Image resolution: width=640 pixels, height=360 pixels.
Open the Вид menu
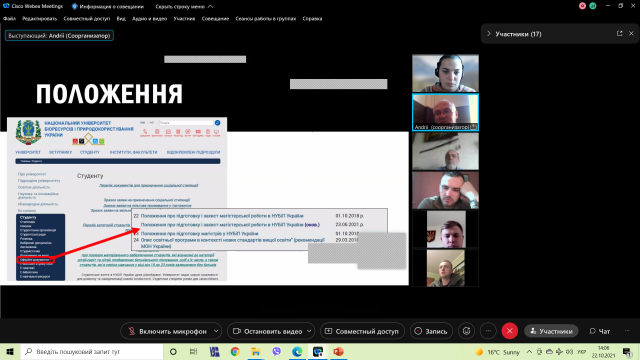point(121,19)
